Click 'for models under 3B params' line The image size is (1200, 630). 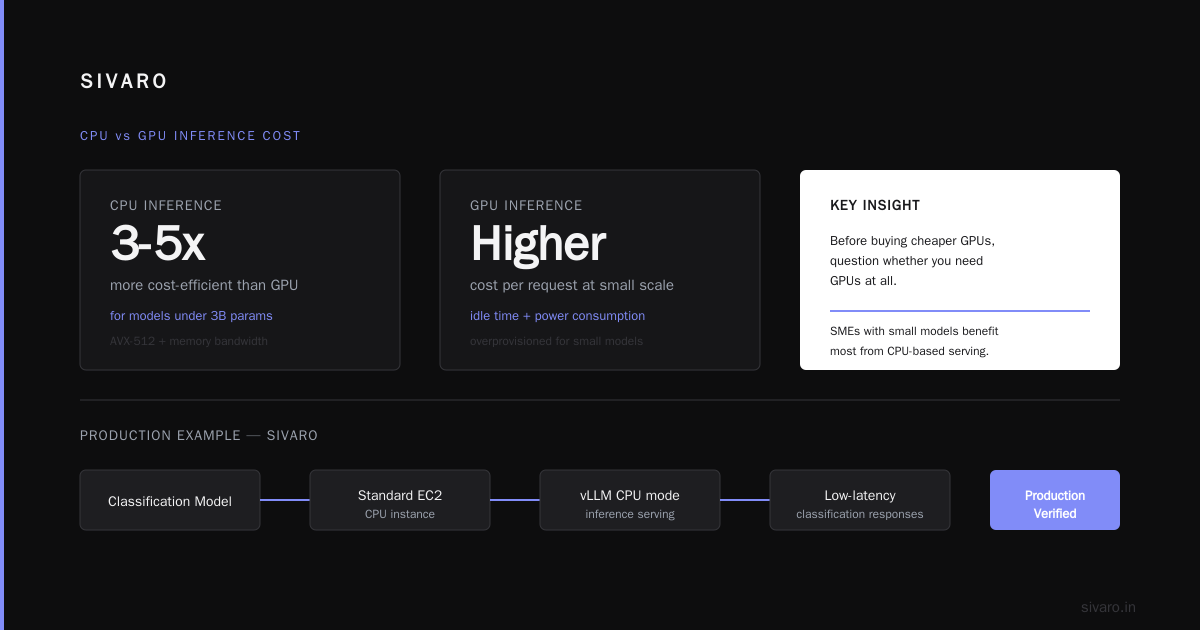pyautogui.click(x=191, y=316)
